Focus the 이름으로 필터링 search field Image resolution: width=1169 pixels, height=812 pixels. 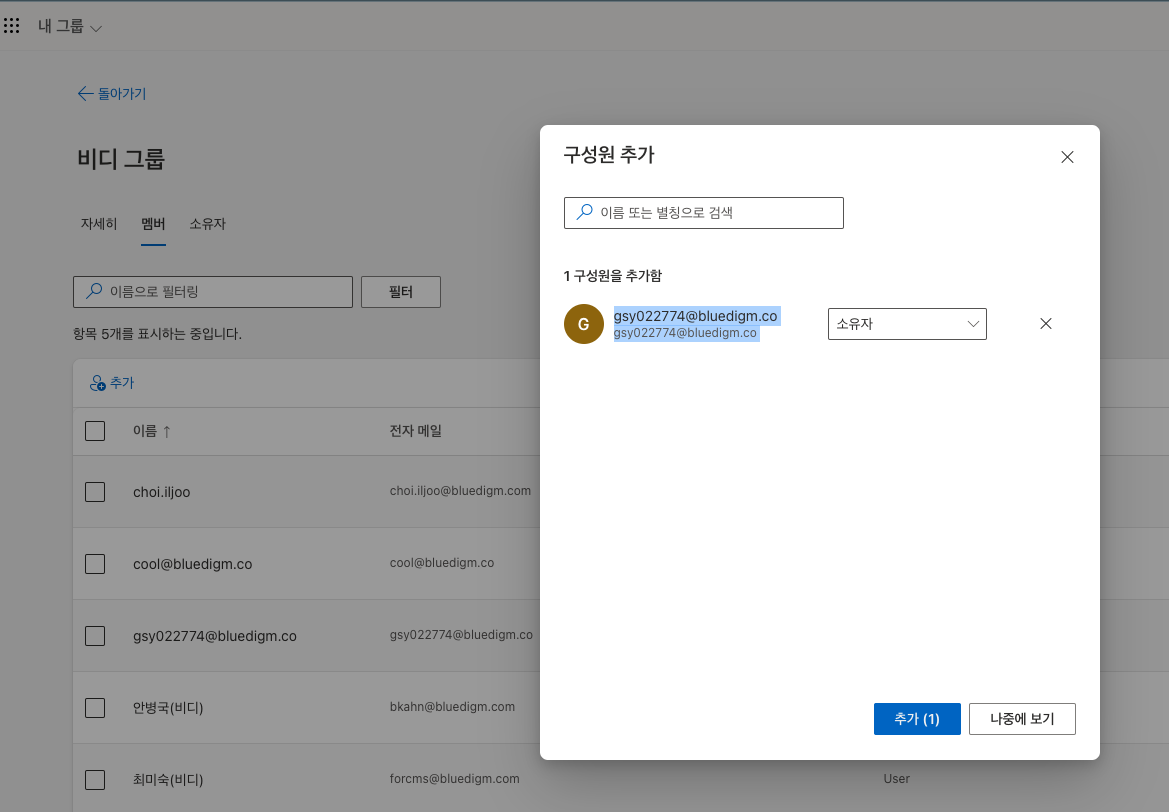(x=212, y=292)
